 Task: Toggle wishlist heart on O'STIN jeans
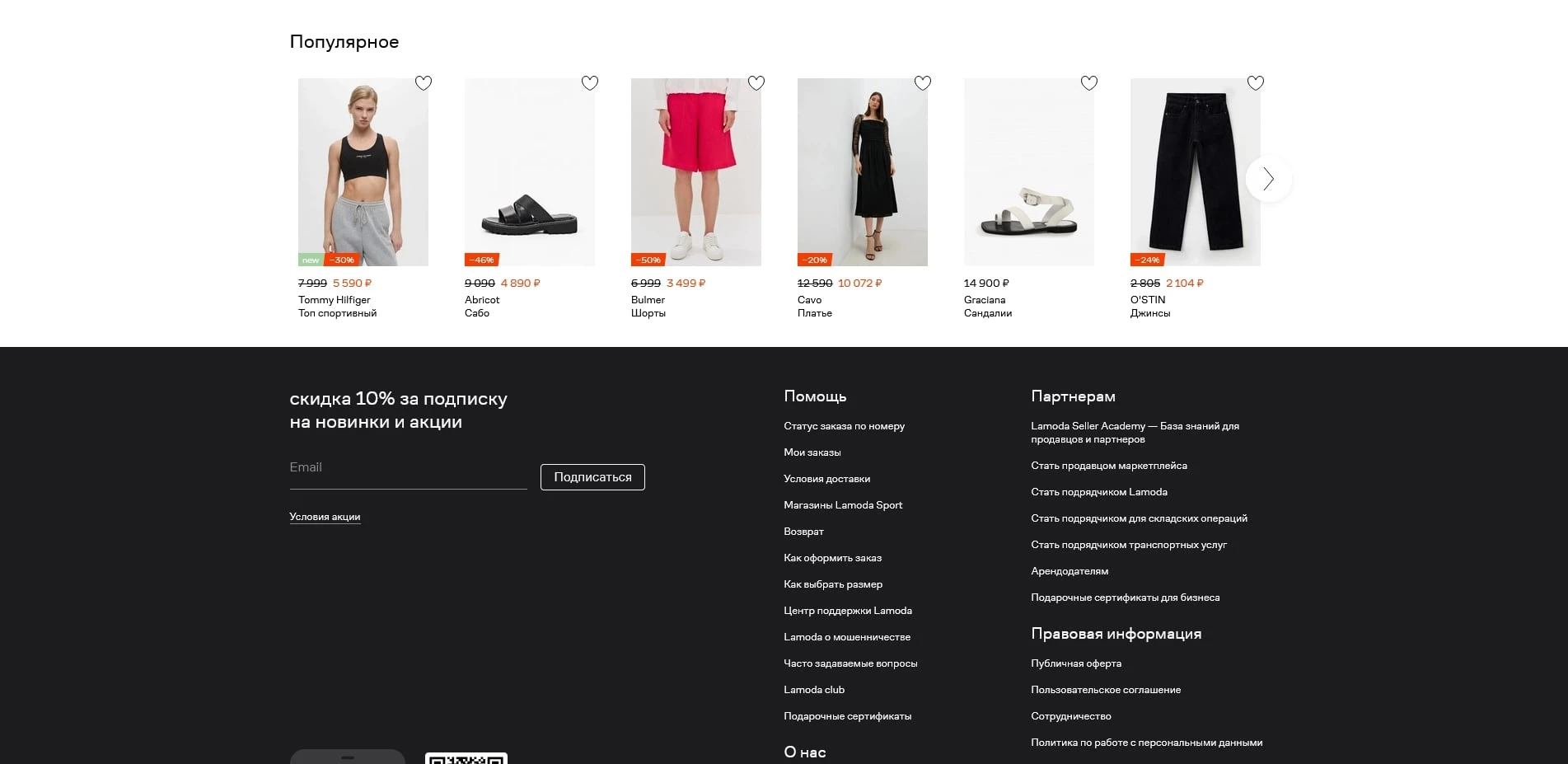(x=1256, y=83)
